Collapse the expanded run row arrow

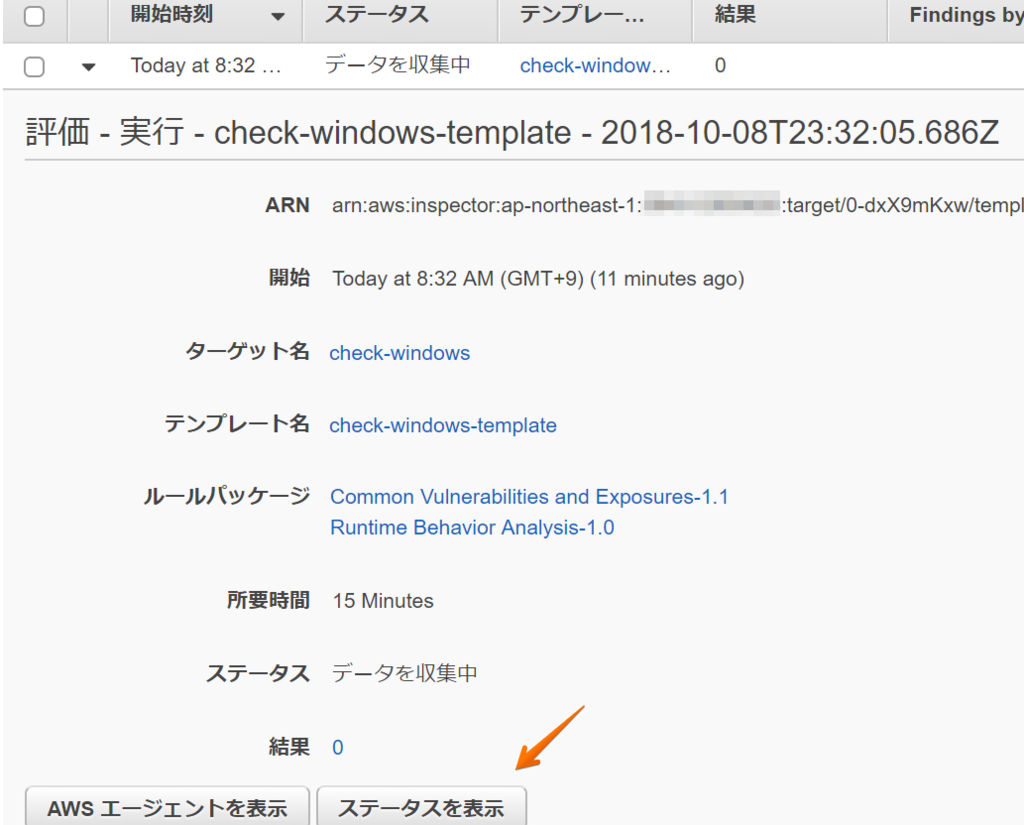tap(89, 66)
